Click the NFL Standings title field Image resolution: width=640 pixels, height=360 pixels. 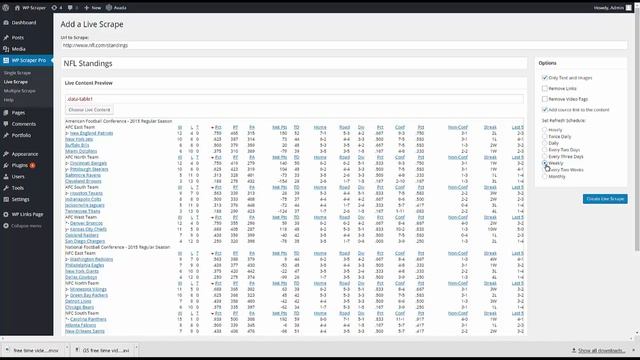[294, 63]
